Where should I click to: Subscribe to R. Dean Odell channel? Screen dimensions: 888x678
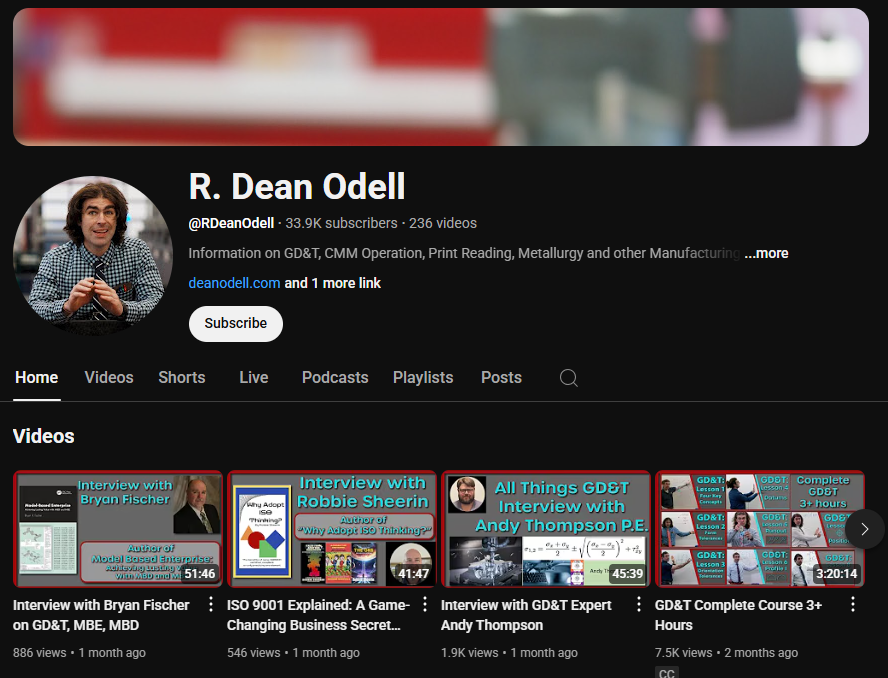click(236, 323)
